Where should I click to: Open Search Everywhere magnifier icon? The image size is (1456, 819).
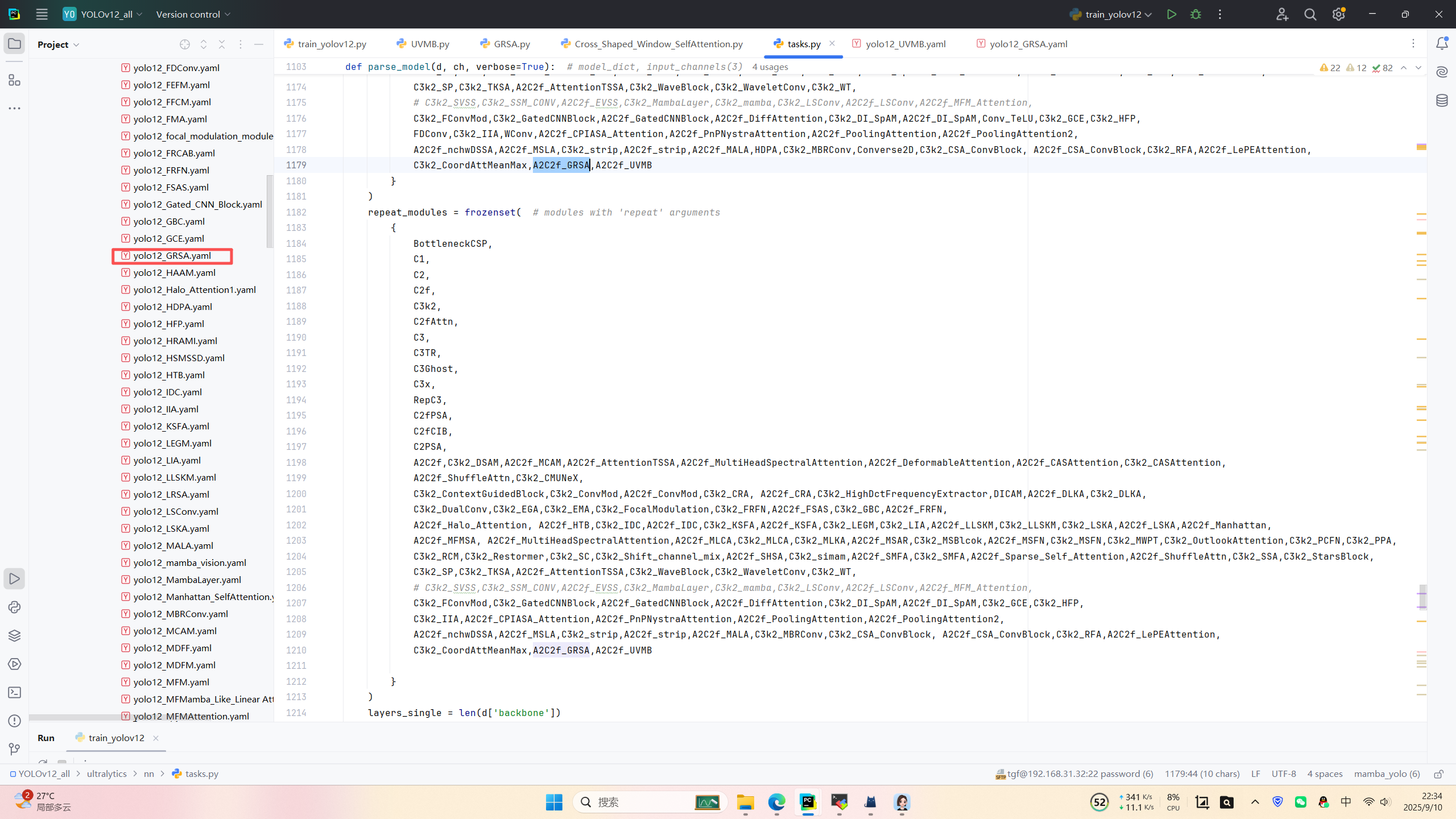[x=1310, y=14]
